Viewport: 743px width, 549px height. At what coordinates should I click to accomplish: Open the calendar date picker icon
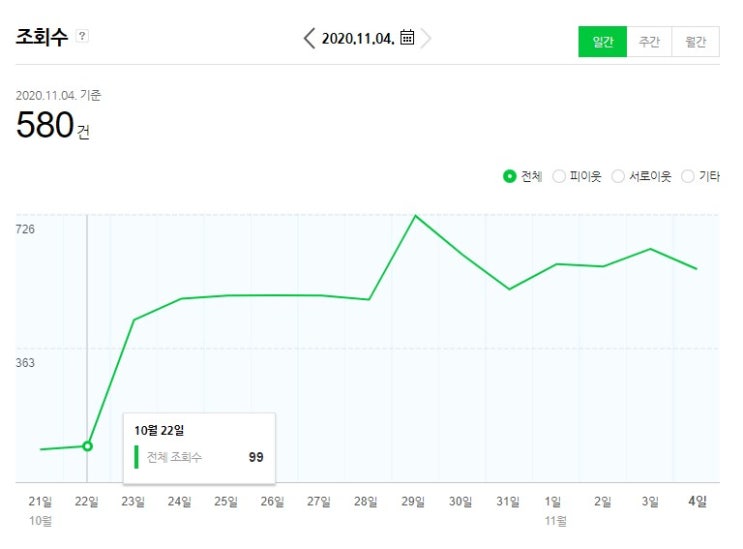point(407,37)
